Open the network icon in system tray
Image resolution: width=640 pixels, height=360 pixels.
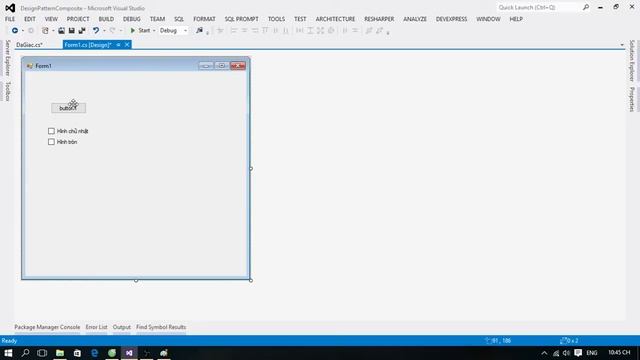[x=556, y=353]
